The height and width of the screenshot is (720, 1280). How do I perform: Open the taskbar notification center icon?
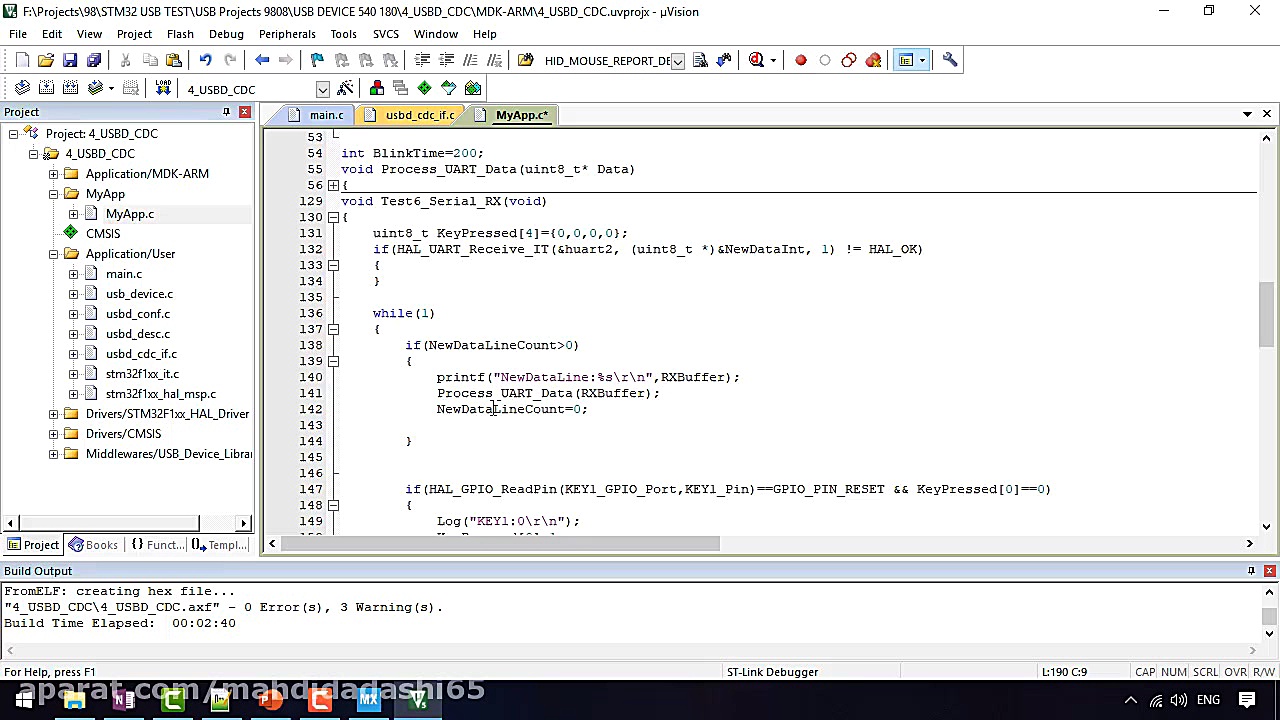point(1248,700)
